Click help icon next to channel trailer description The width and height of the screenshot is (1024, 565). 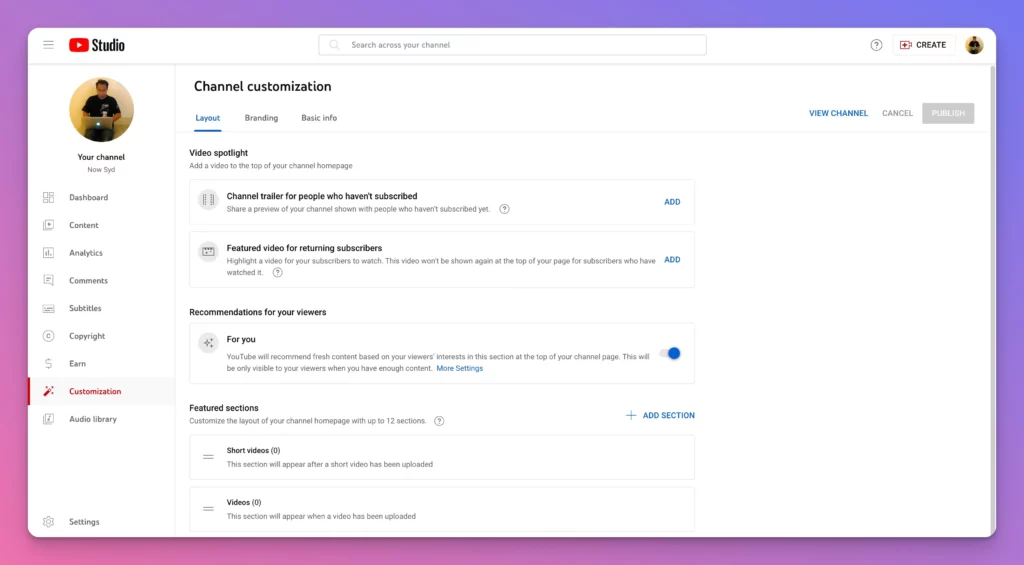click(x=504, y=209)
